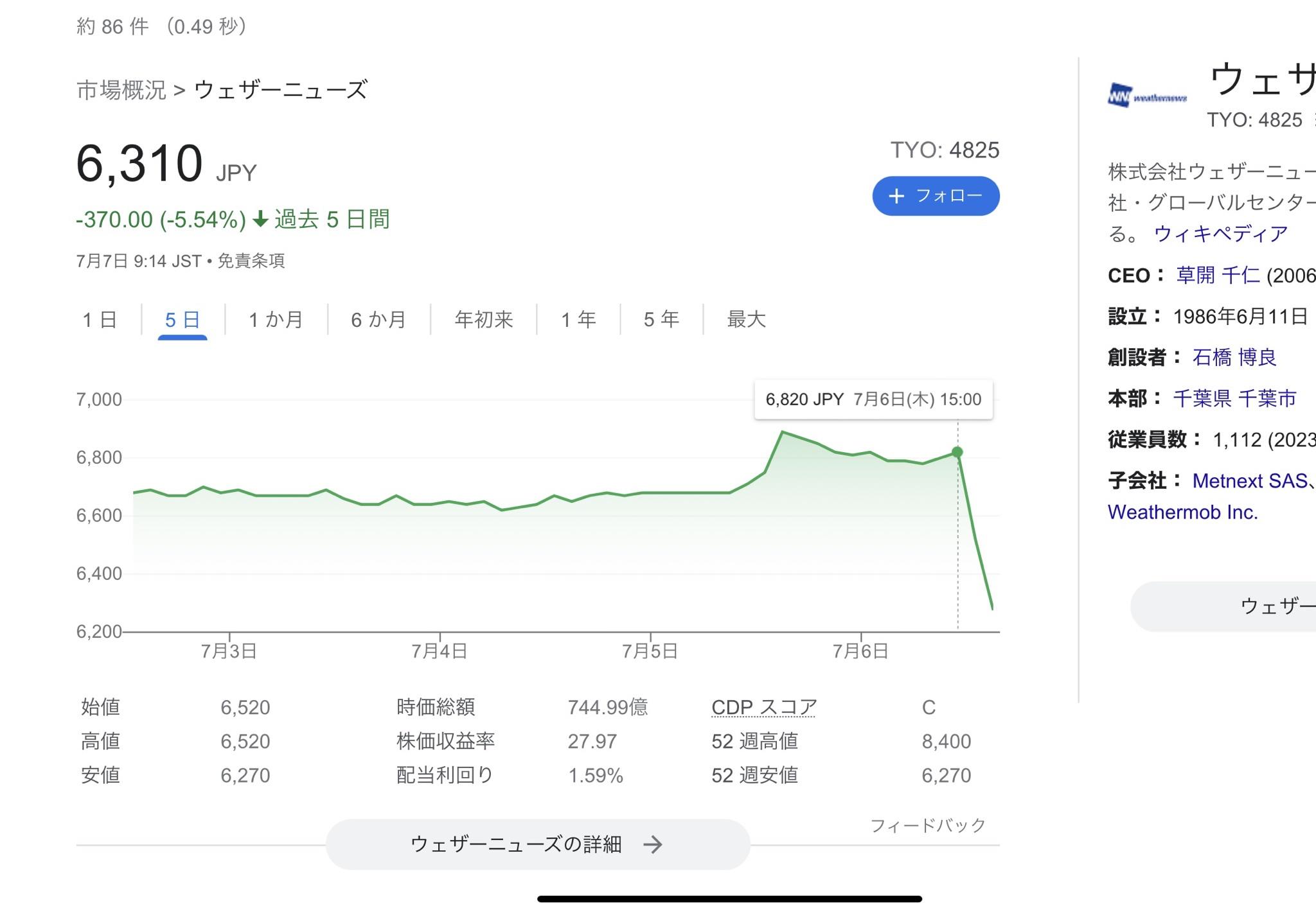Show the 最大 range chart
This screenshot has height=903, width=1316.
pyautogui.click(x=746, y=319)
